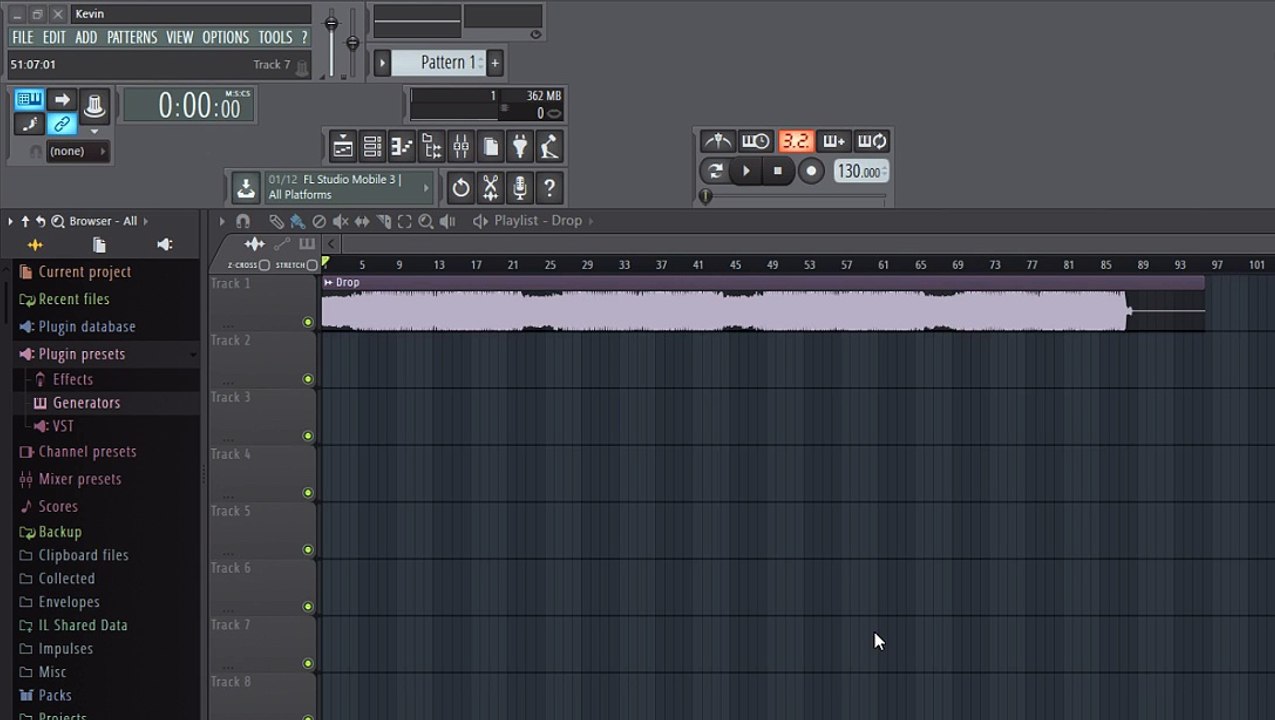
Task: Open project info pages icon
Action: pyautogui.click(x=491, y=147)
